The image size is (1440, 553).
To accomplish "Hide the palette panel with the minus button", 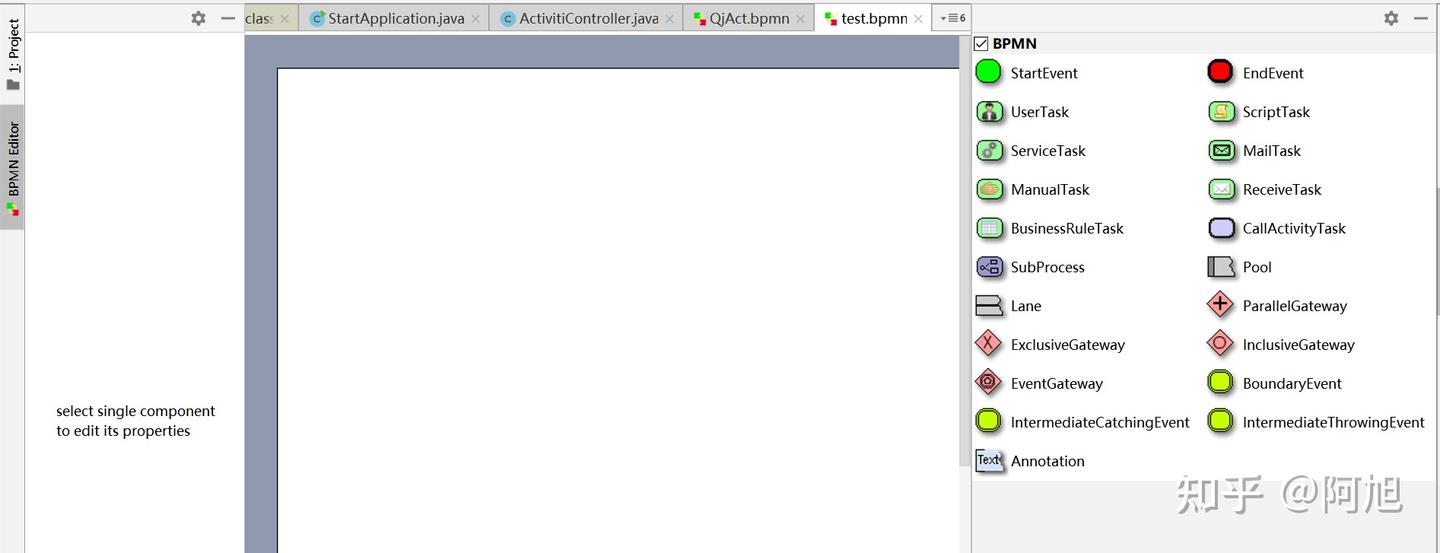I will tap(1420, 18).
